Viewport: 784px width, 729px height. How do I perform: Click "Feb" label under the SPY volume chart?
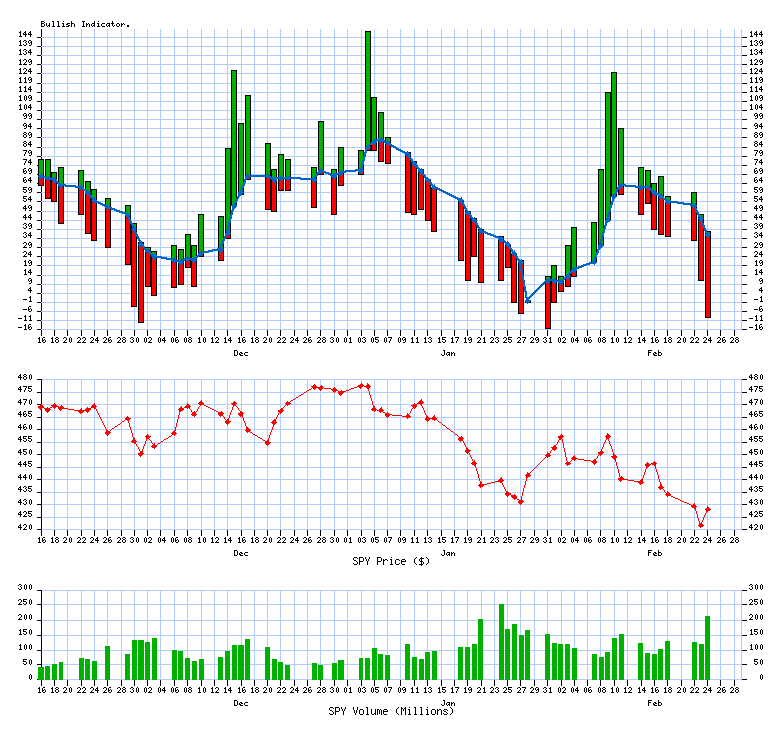(655, 702)
